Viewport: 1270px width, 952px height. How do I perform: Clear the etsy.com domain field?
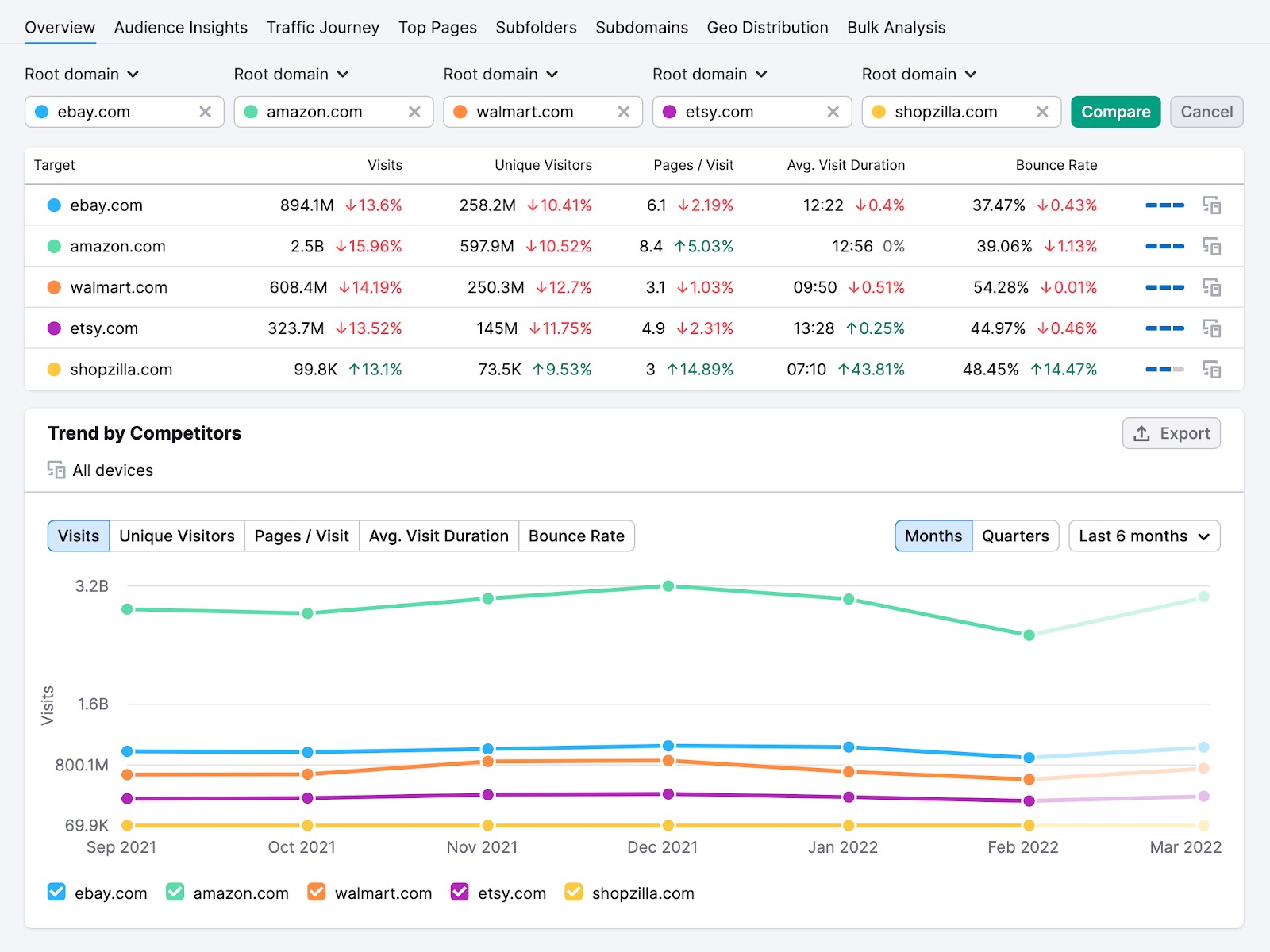coord(833,112)
